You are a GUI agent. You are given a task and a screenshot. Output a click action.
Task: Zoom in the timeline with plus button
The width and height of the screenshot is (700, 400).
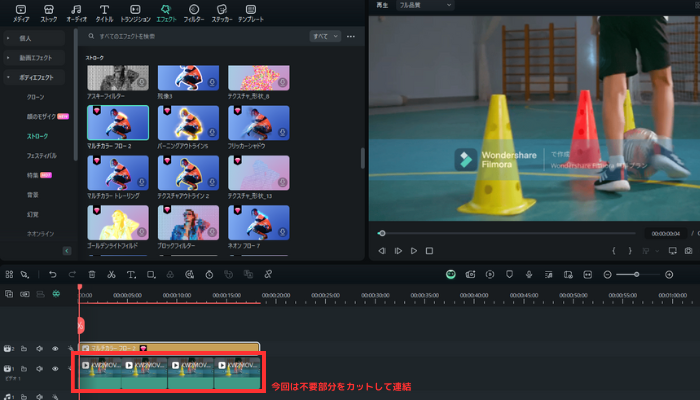coord(669,275)
